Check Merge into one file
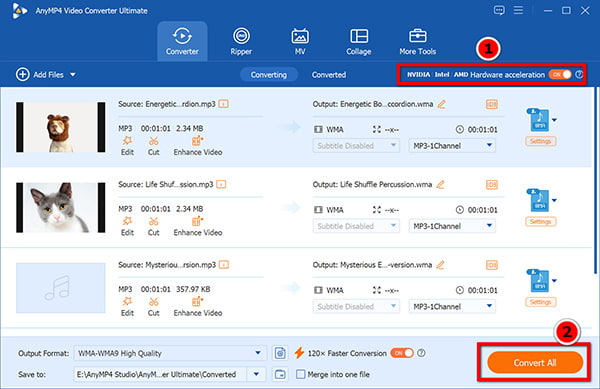Viewport: 600px width, 389px height. click(301, 374)
